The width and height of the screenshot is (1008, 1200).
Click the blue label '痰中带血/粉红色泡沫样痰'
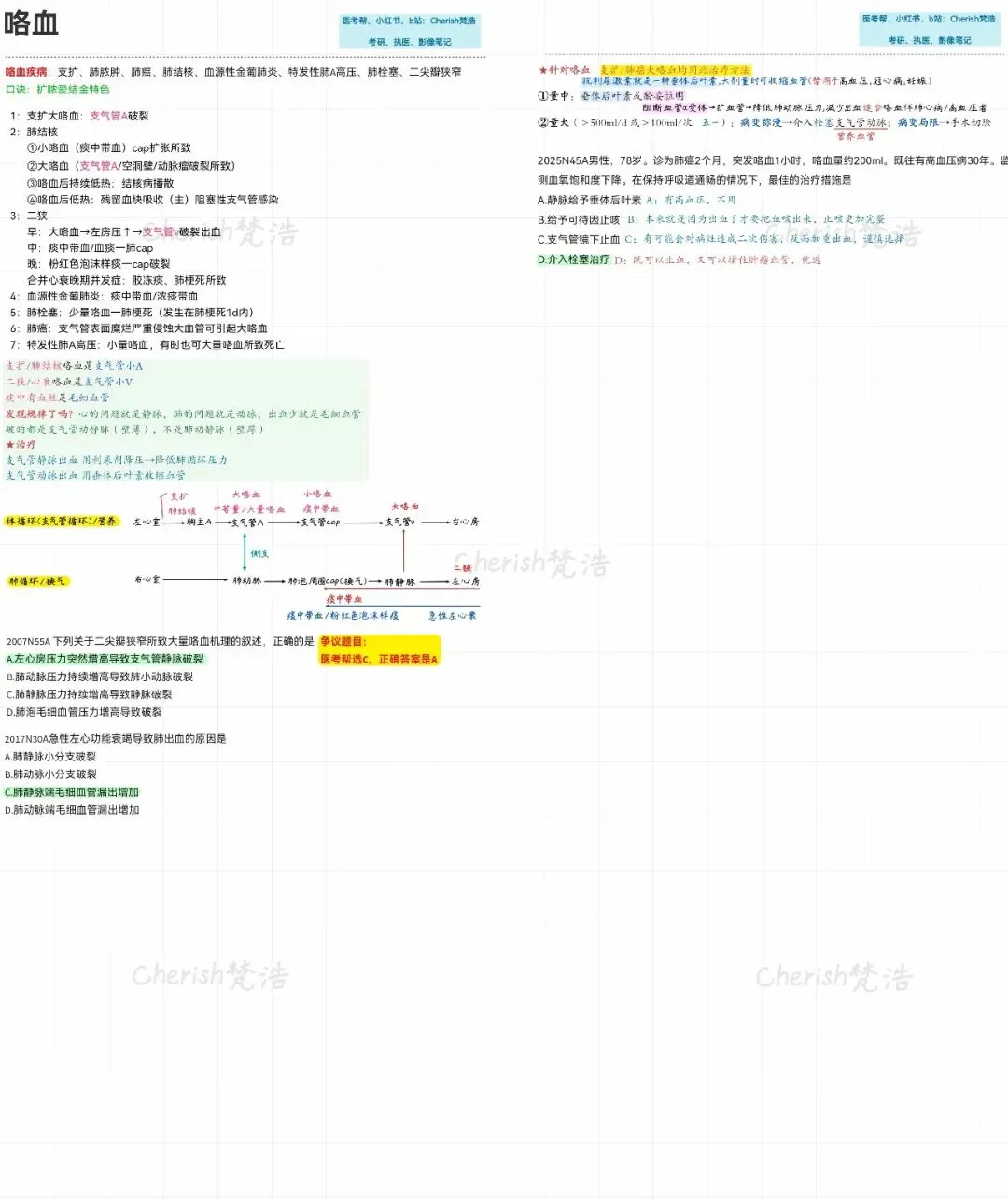(343, 616)
